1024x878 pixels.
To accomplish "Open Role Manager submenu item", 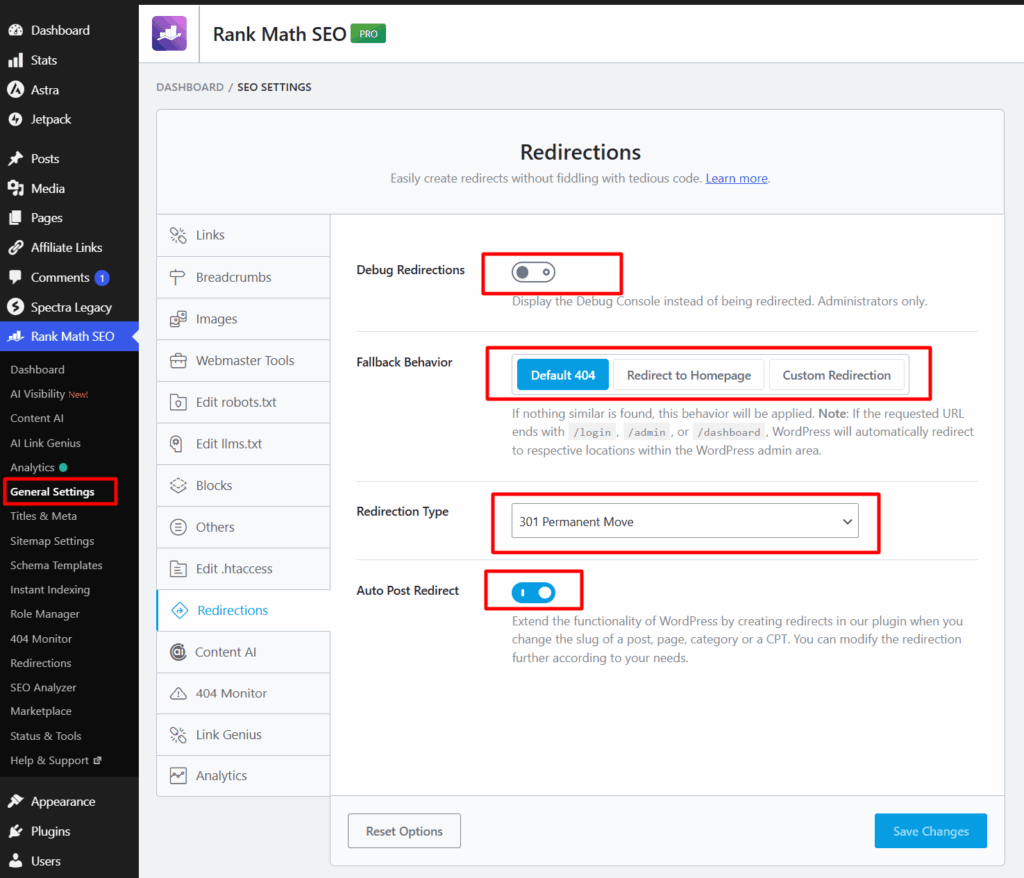I will (x=45, y=614).
